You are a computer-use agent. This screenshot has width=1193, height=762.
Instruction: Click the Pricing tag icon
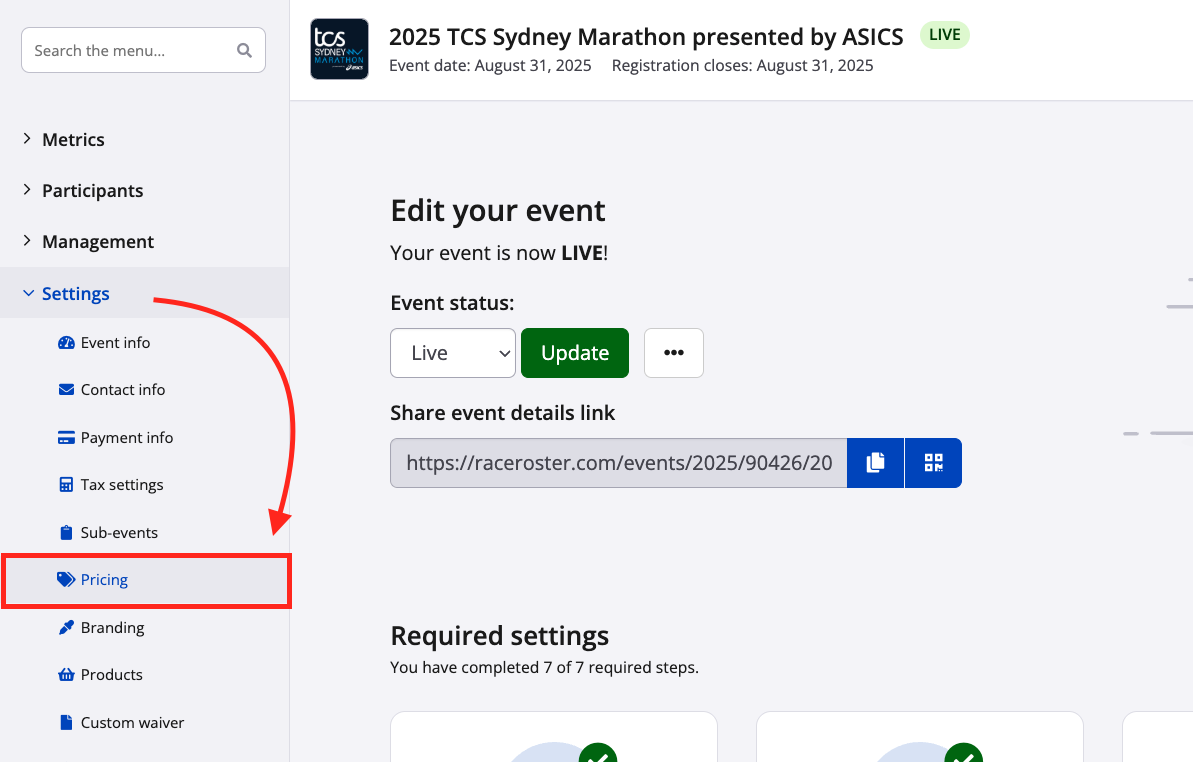(x=67, y=580)
